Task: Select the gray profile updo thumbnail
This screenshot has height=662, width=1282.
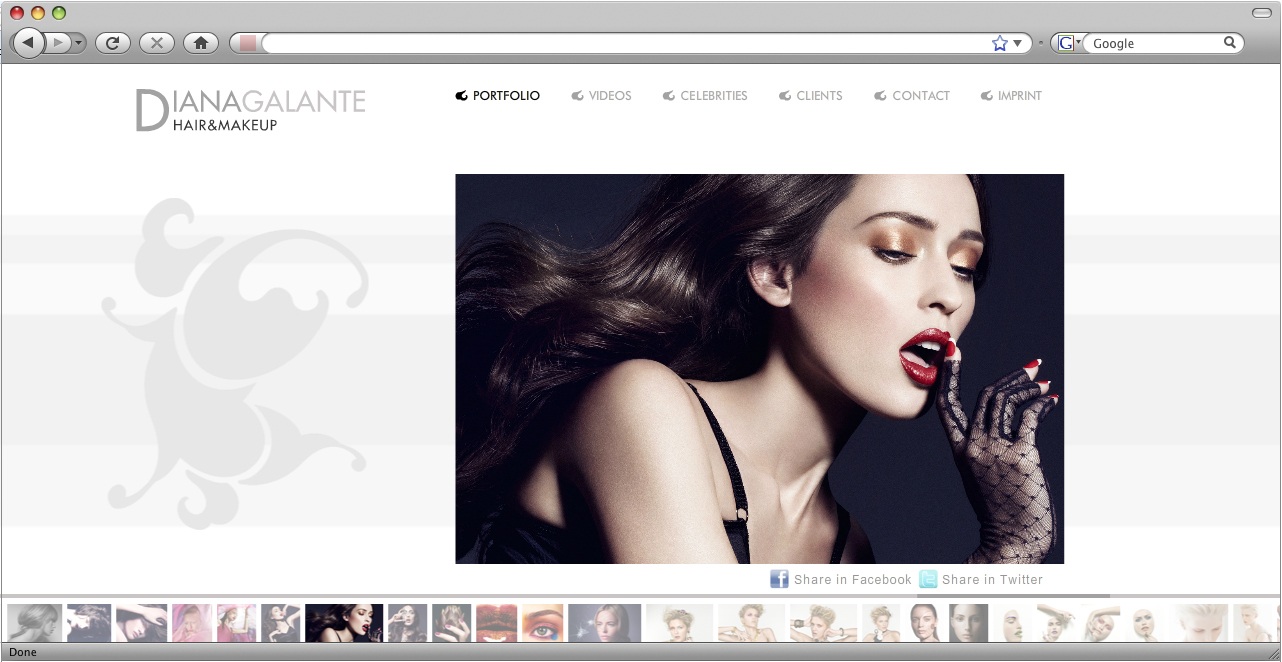Action: 34,622
